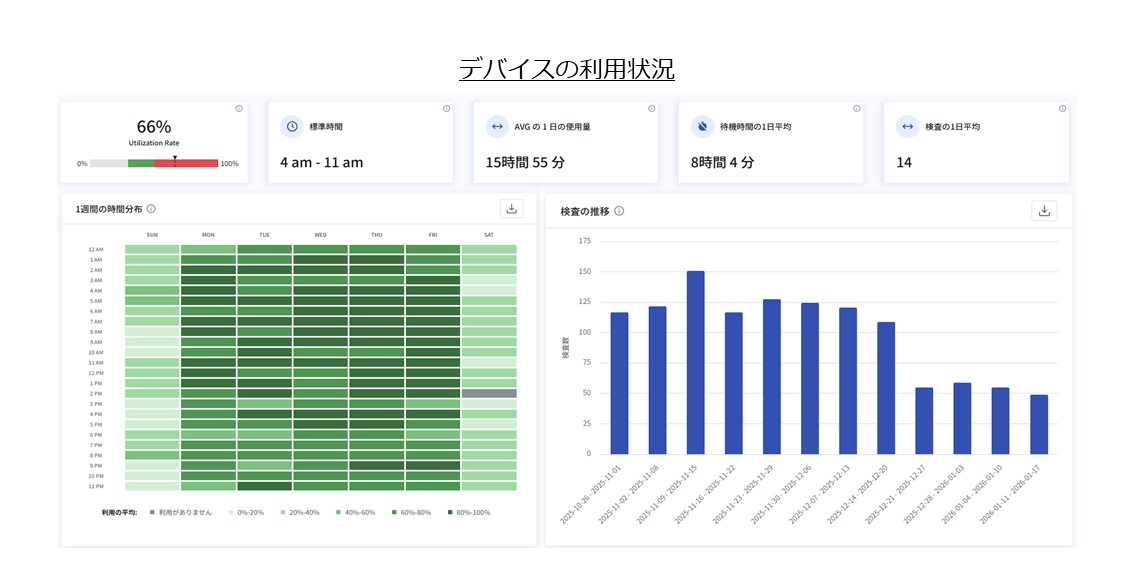Click the gray Saturday 2 PM heatmap cell

[489, 394]
